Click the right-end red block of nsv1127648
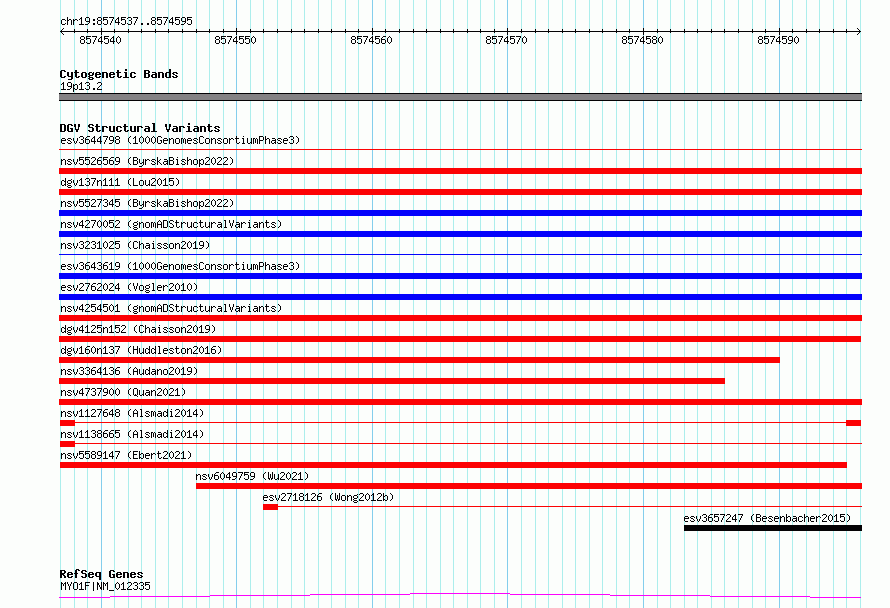The image size is (890, 608). click(x=854, y=423)
